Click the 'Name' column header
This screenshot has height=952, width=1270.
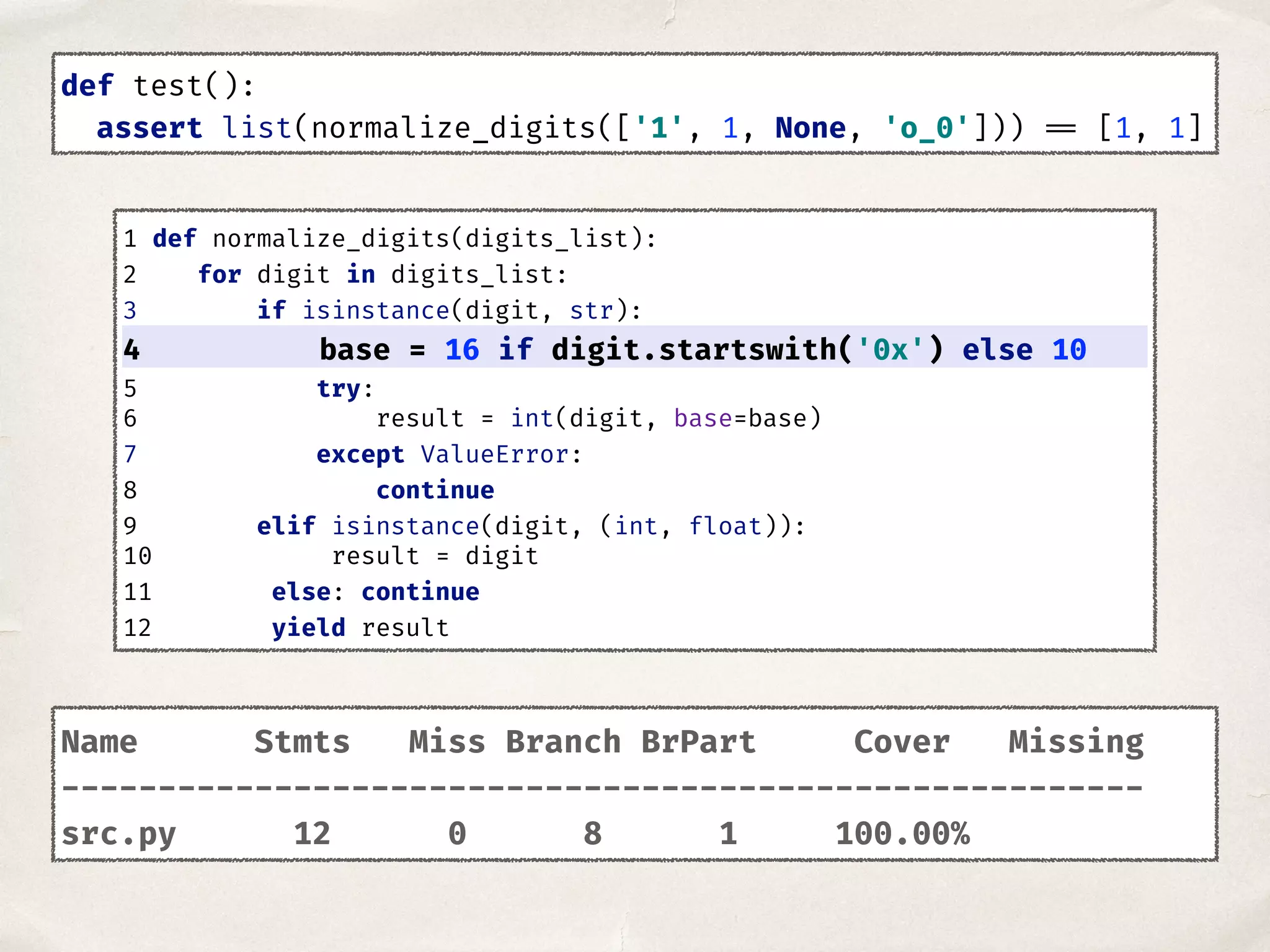(x=99, y=742)
